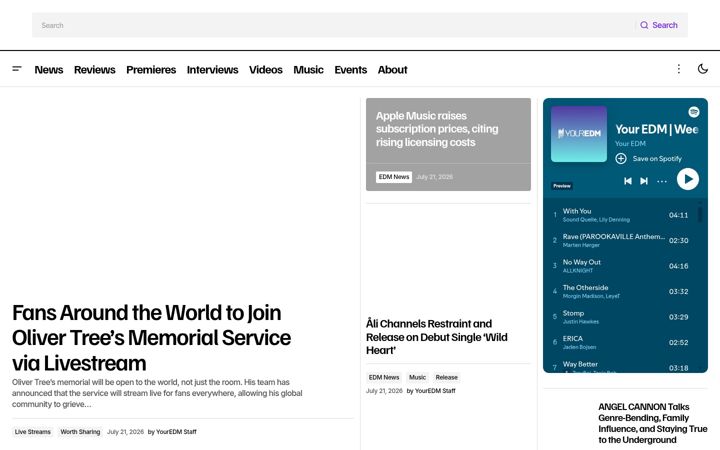
Task: Click the Preview badge in Spotify player
Action: [562, 186]
